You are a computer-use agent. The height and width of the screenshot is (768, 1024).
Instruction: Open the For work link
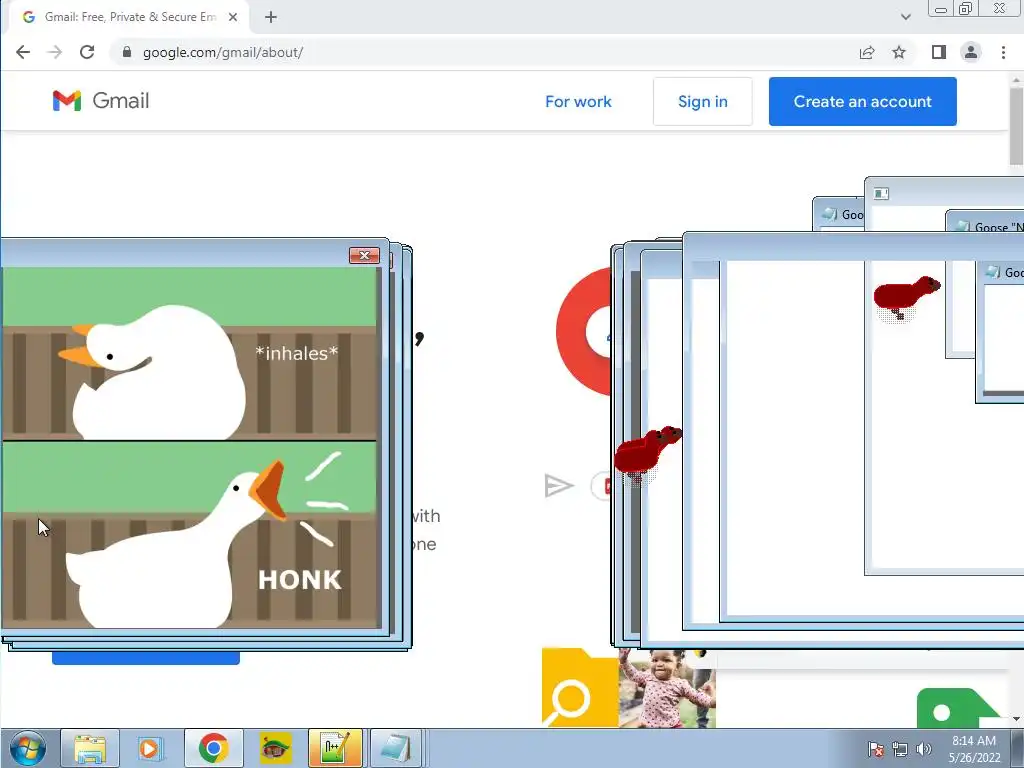click(x=578, y=102)
